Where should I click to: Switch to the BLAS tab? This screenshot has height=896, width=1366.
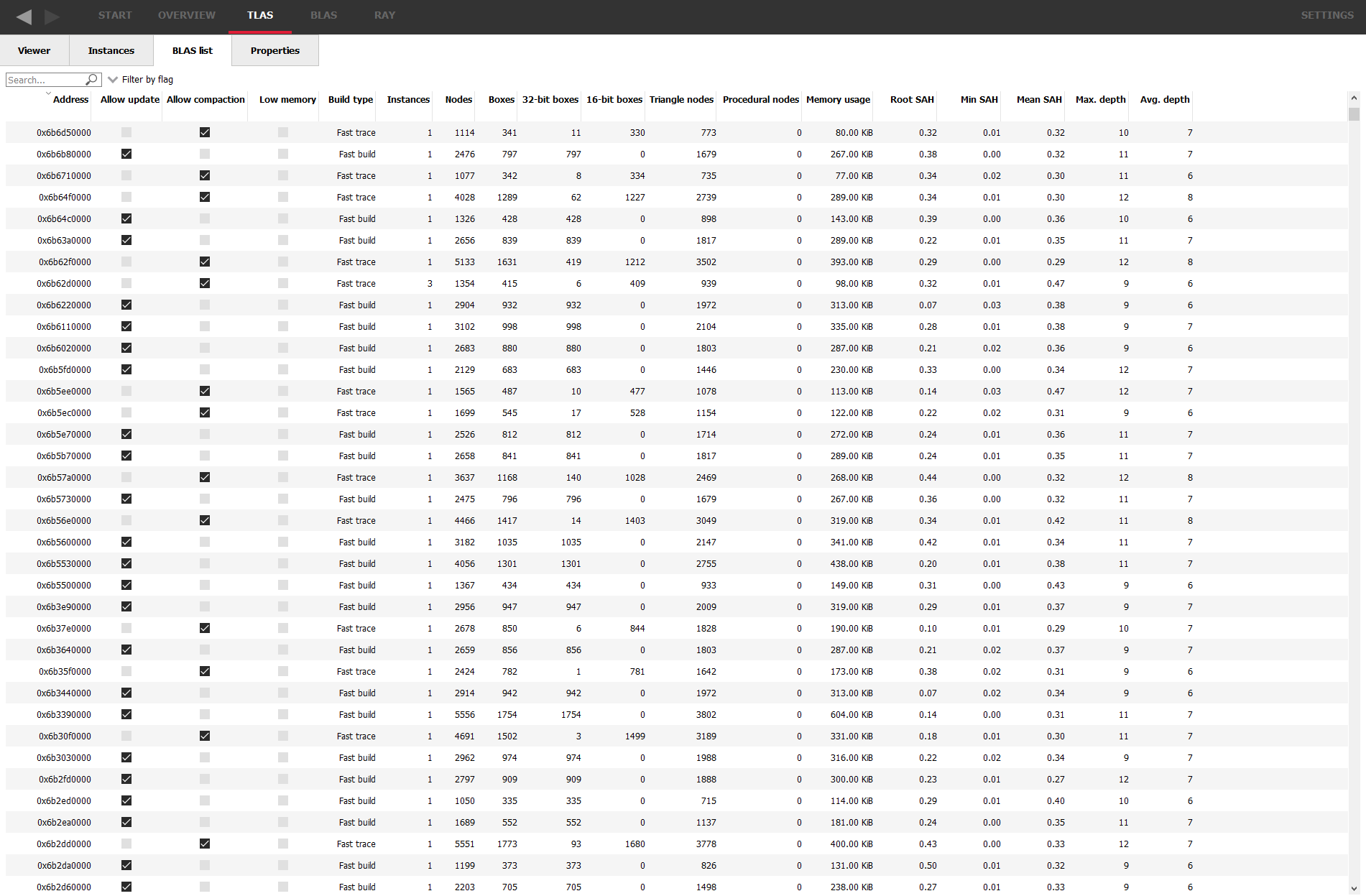pyautogui.click(x=323, y=14)
